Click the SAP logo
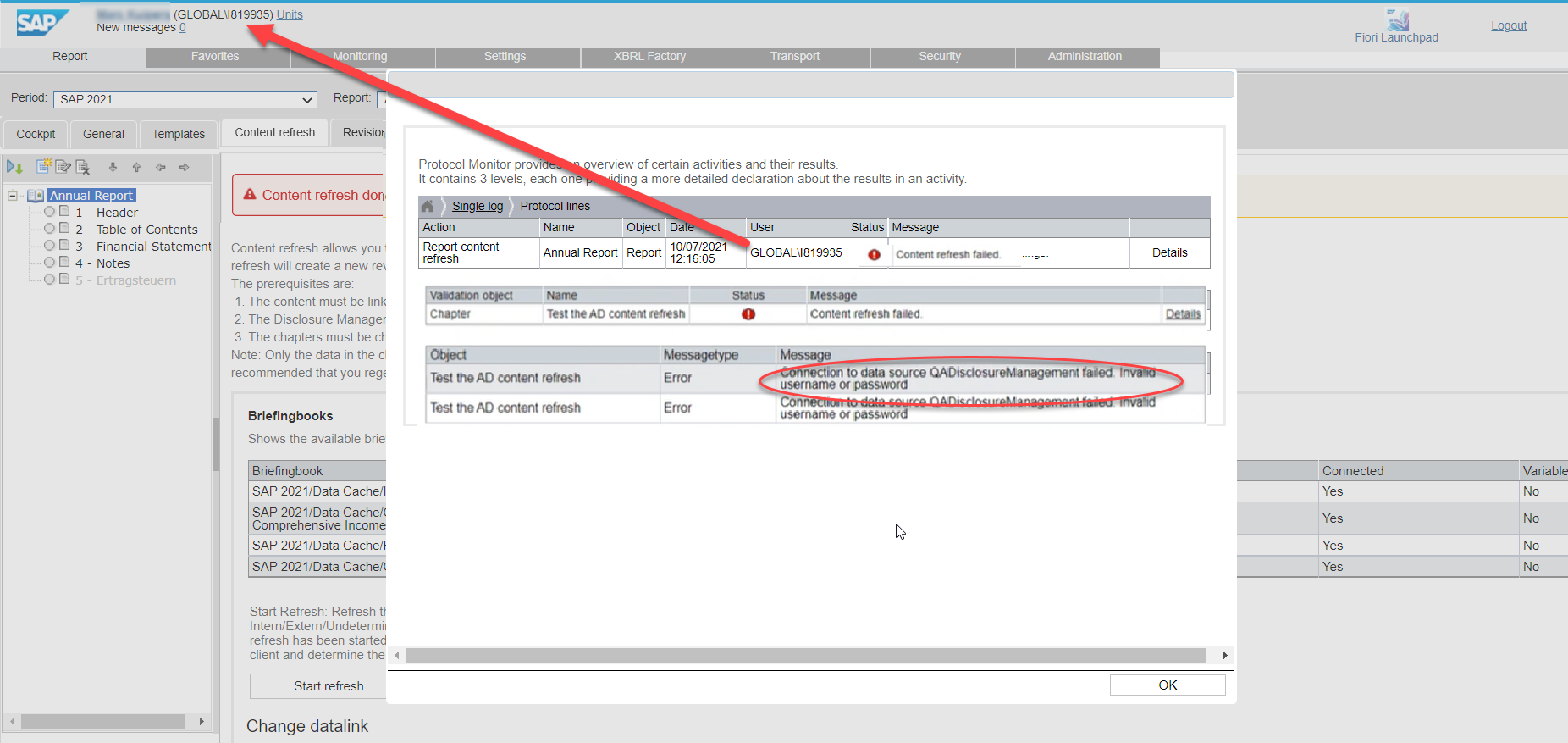1568x743 pixels. [42, 23]
